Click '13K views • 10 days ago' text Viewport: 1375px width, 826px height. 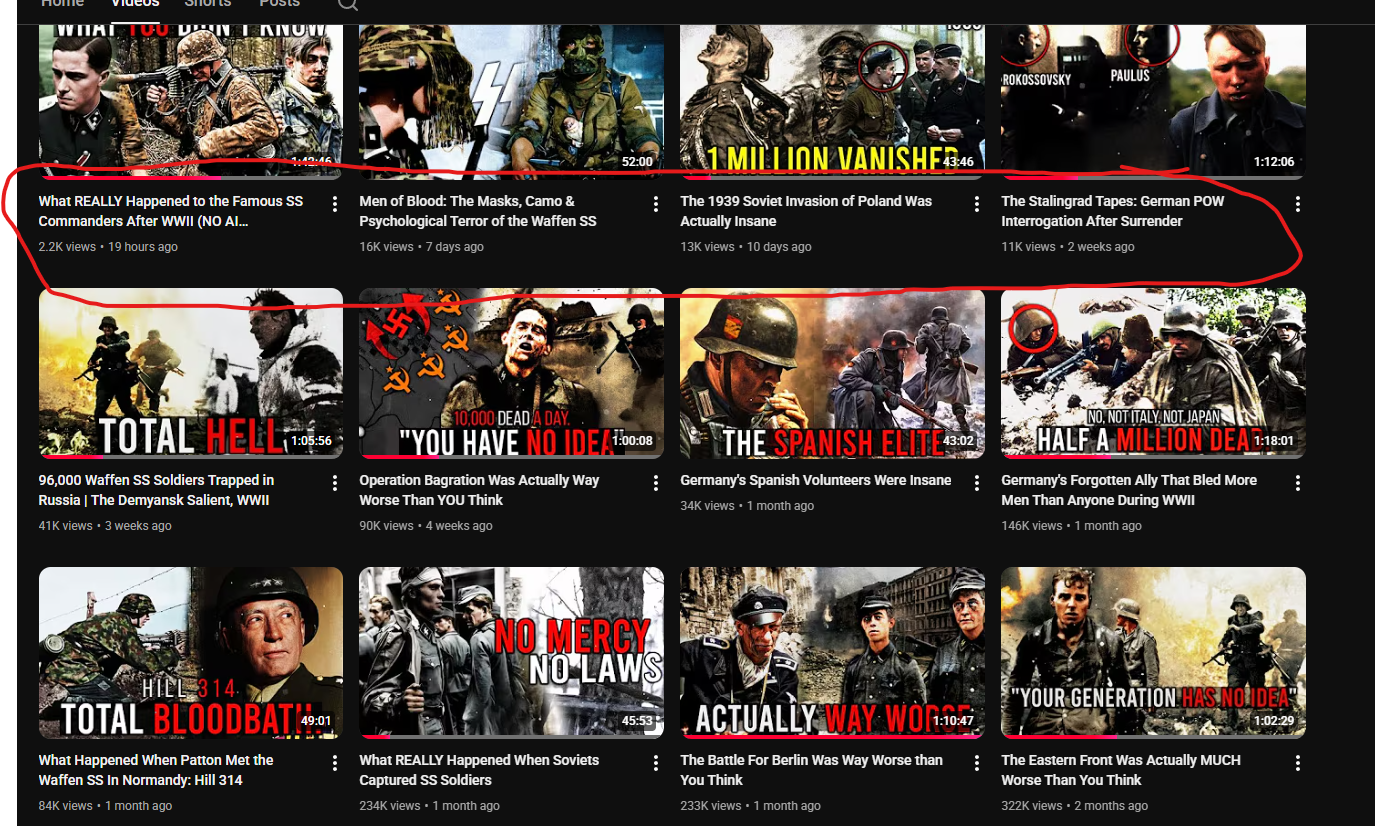click(746, 247)
